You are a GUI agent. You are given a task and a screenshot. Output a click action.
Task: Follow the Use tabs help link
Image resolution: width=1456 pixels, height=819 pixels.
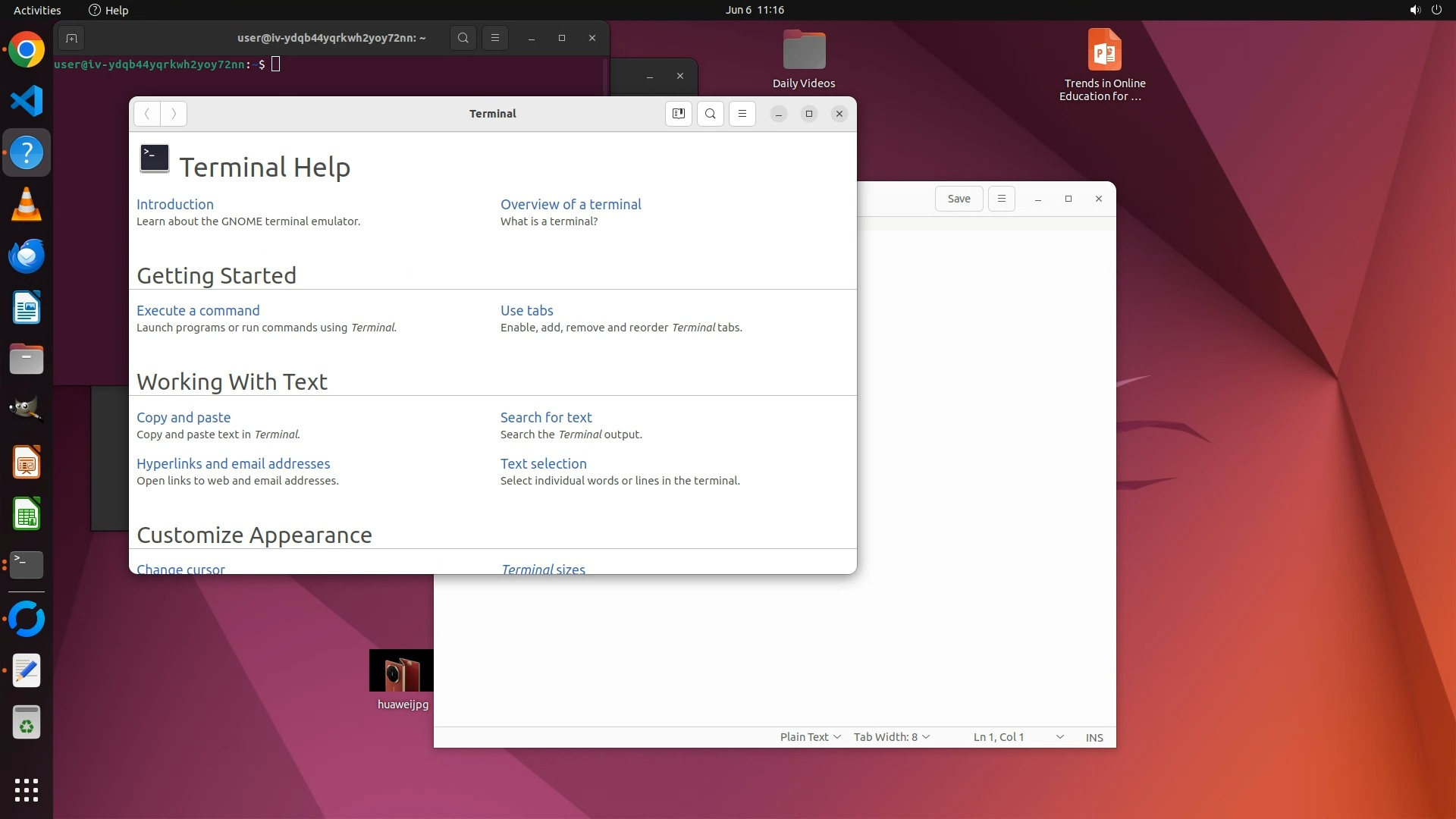[x=526, y=310]
